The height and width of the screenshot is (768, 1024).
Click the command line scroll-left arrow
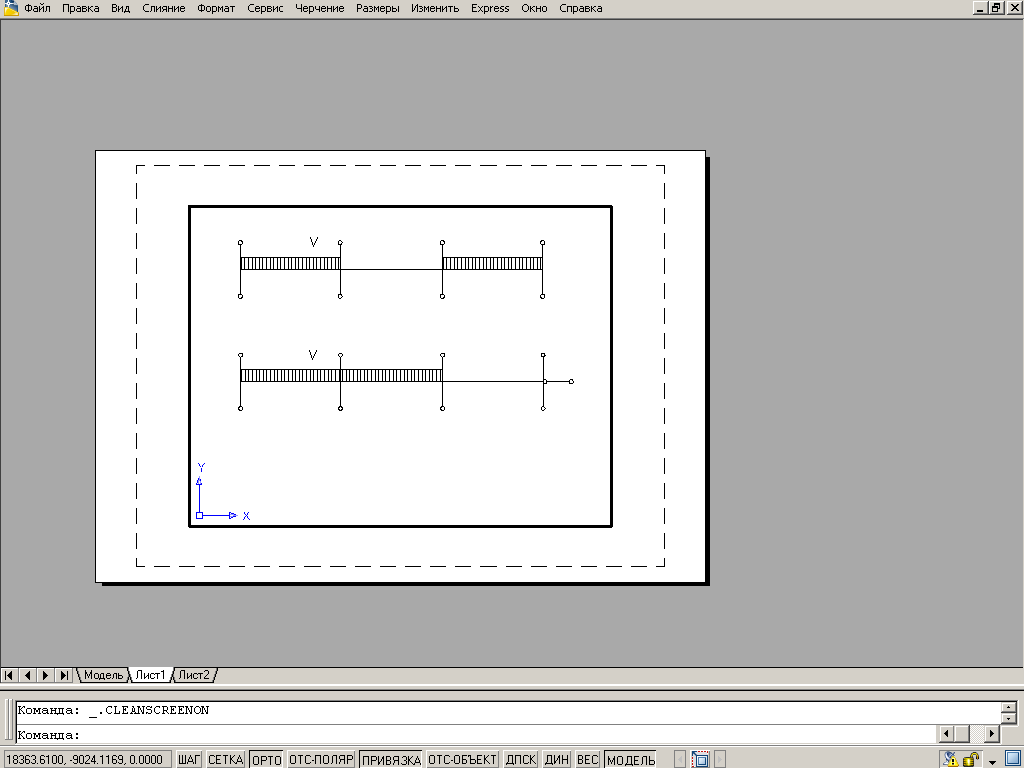pyautogui.click(x=946, y=734)
